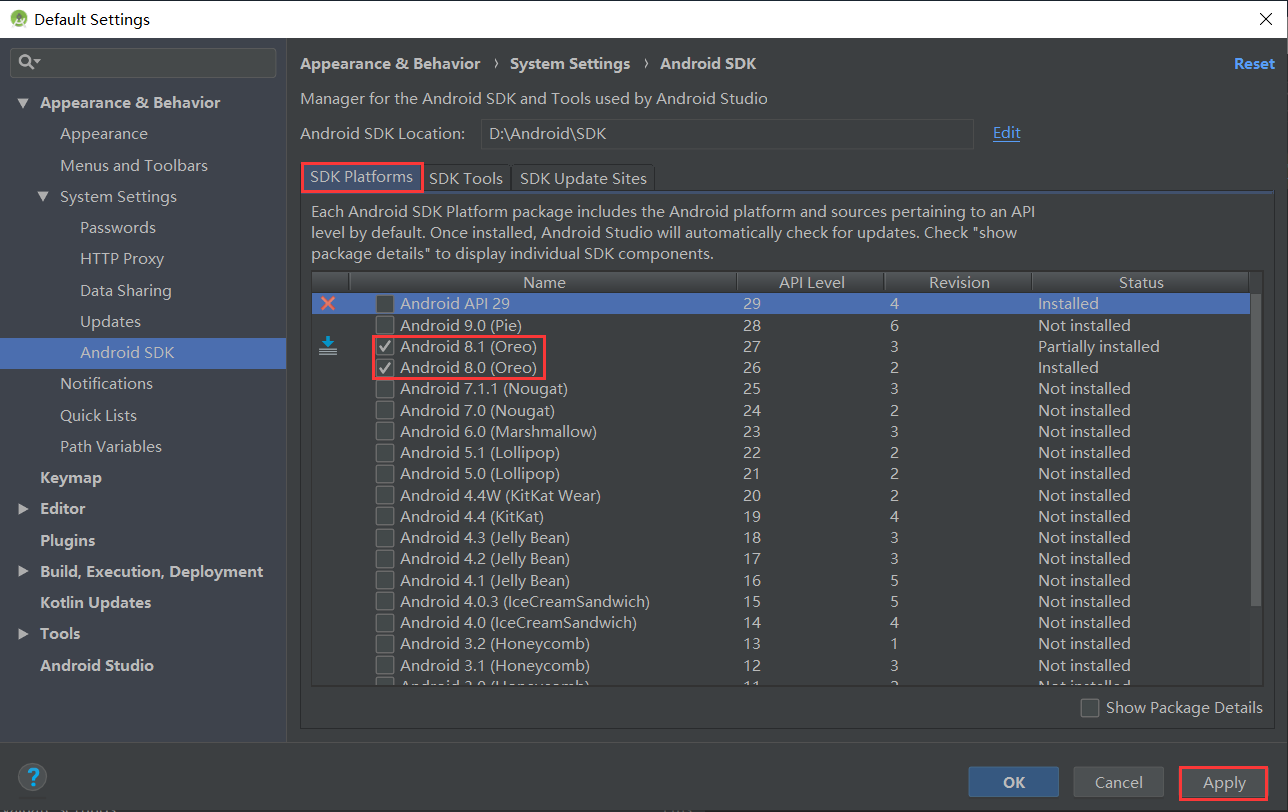The height and width of the screenshot is (812, 1288).
Task: Open Keymap settings
Action: point(71,477)
